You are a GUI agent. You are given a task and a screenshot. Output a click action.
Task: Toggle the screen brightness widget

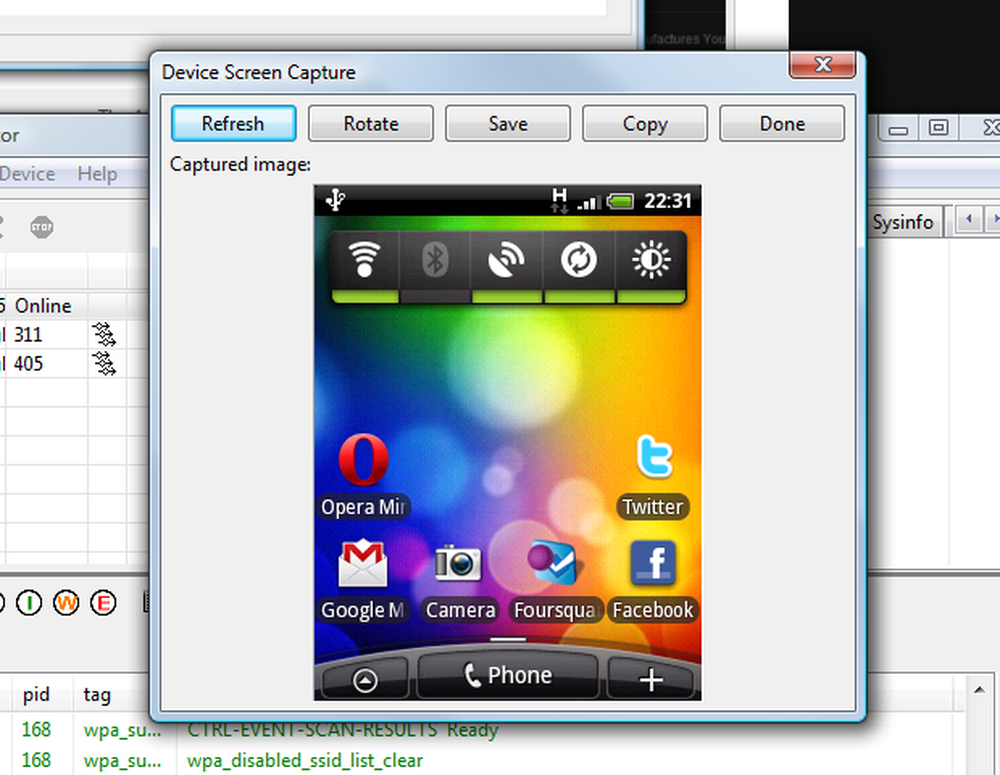click(x=651, y=267)
